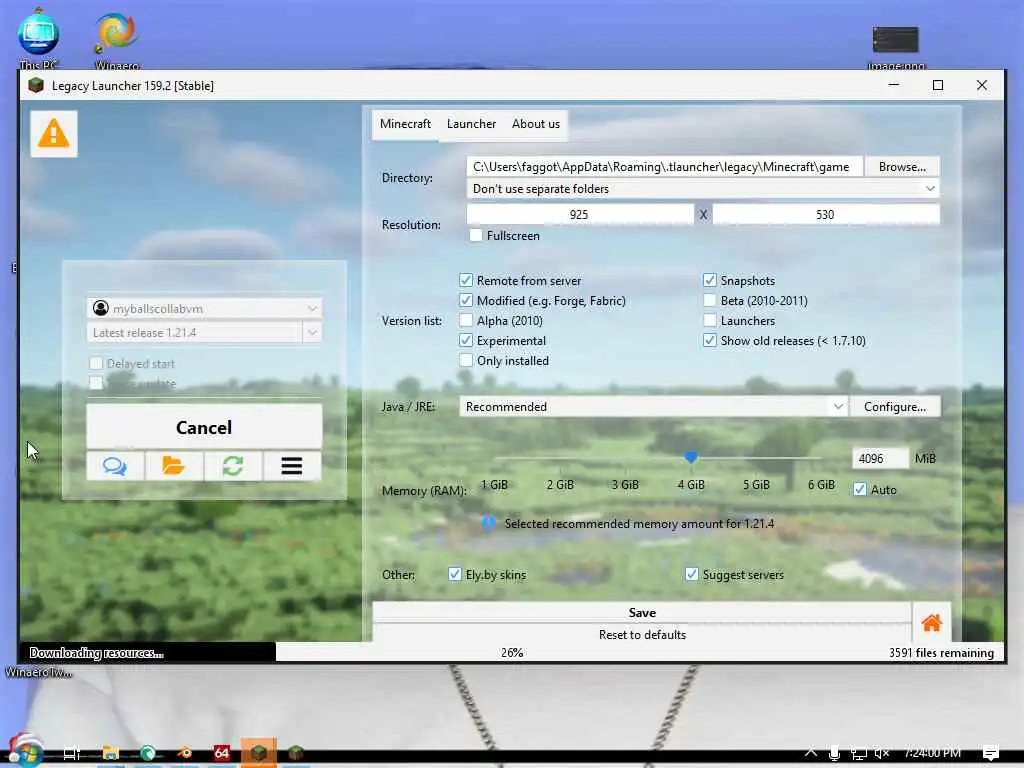Click the Windows Start button
This screenshot has width=1024, height=768.
[26, 752]
